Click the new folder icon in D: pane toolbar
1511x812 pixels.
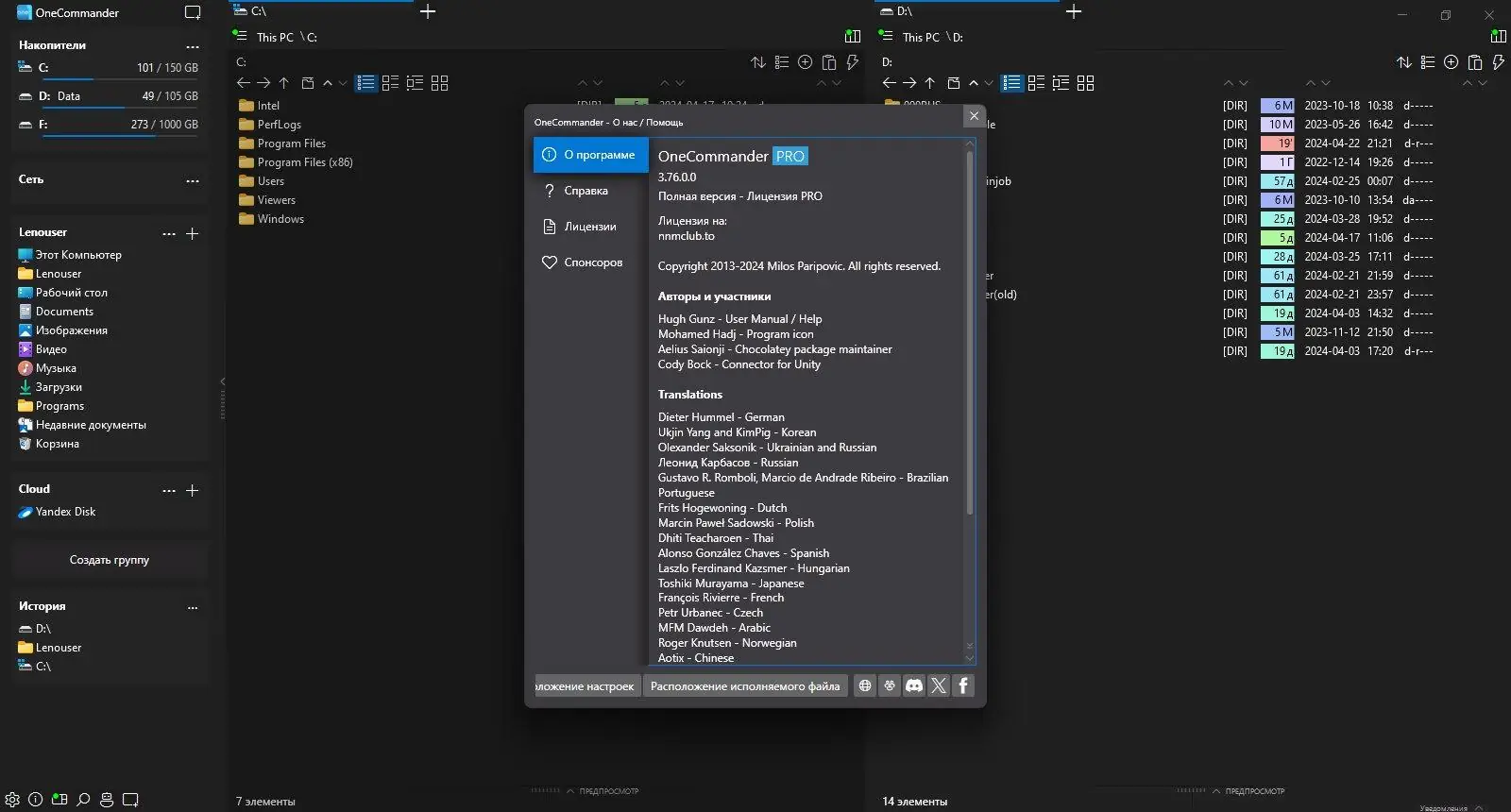954,83
